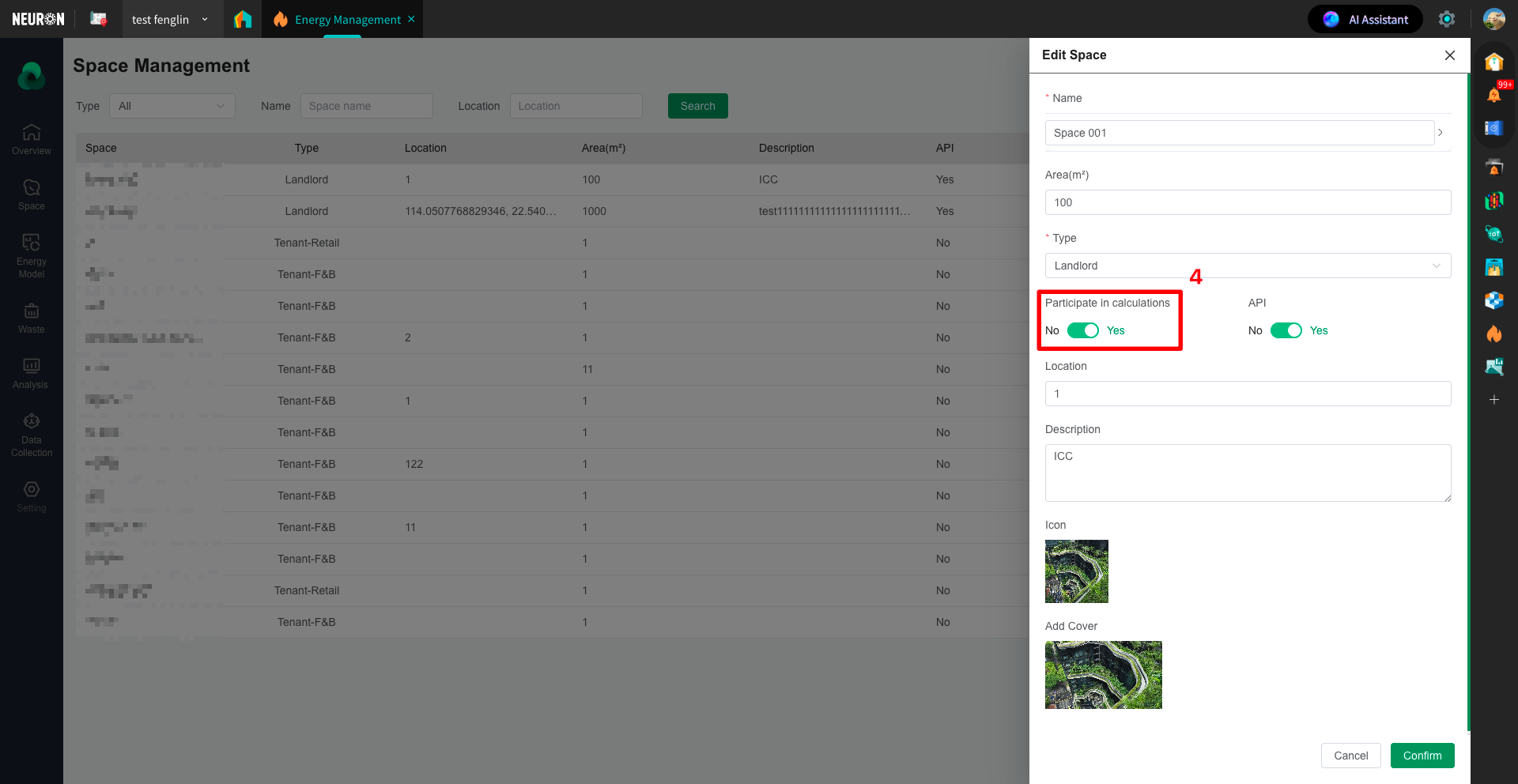
Task: Open Analysis in the left sidebar
Action: pyautogui.click(x=32, y=373)
